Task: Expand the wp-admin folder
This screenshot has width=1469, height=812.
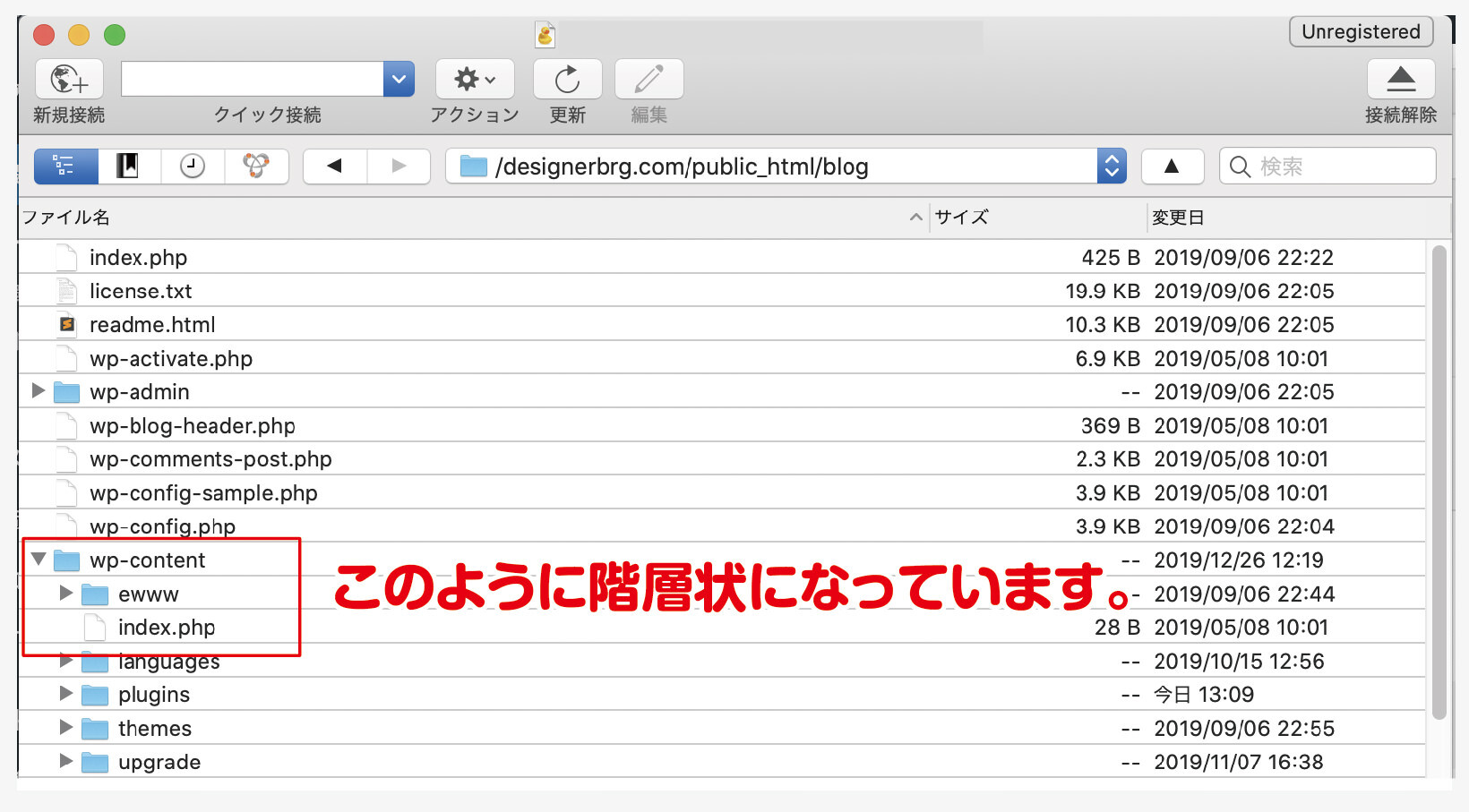Action: pyautogui.click(x=39, y=391)
